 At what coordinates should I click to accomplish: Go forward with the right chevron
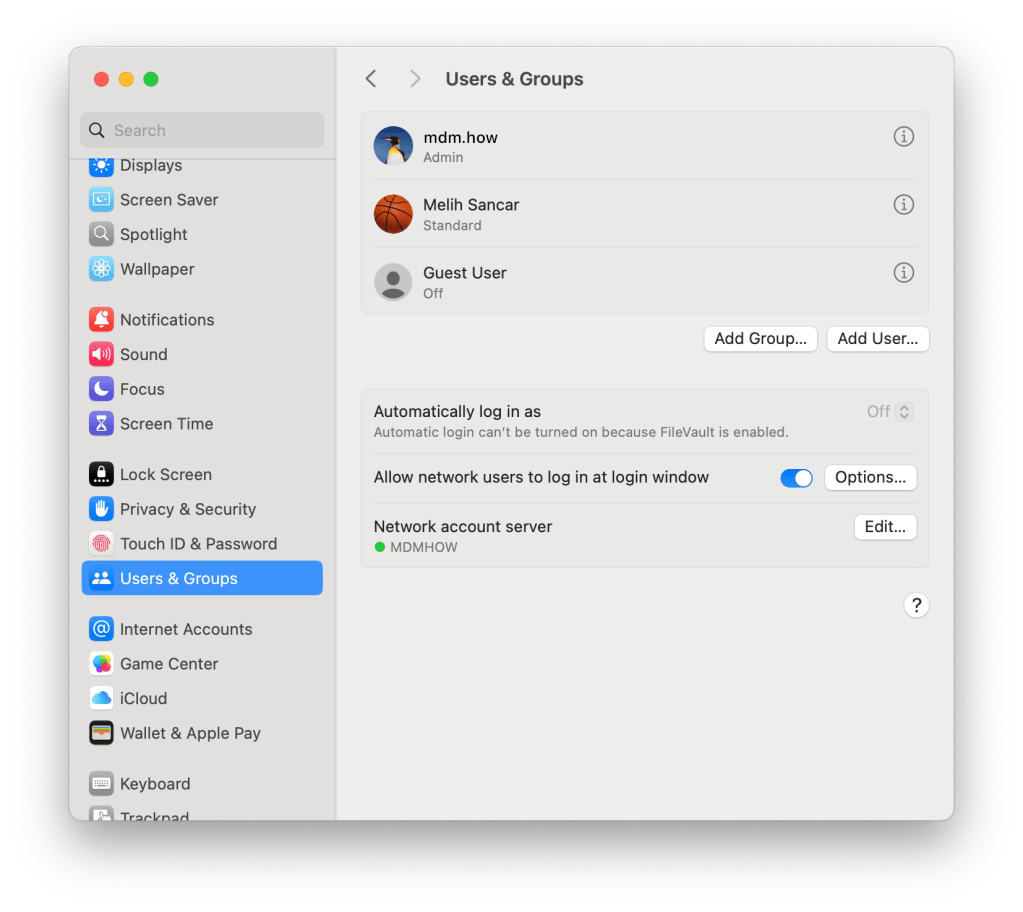[x=415, y=79]
